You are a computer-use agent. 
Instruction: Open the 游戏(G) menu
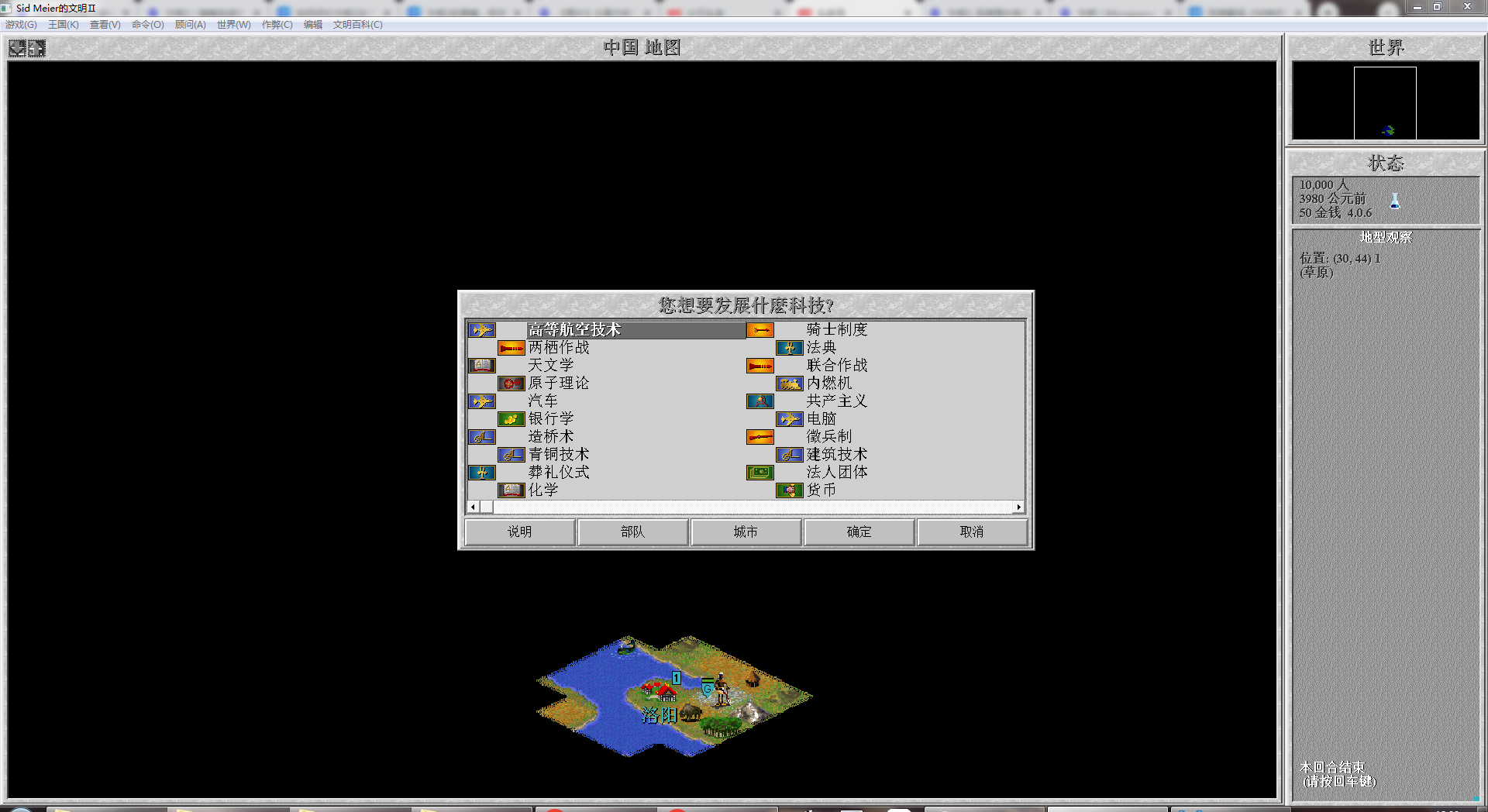coord(21,25)
